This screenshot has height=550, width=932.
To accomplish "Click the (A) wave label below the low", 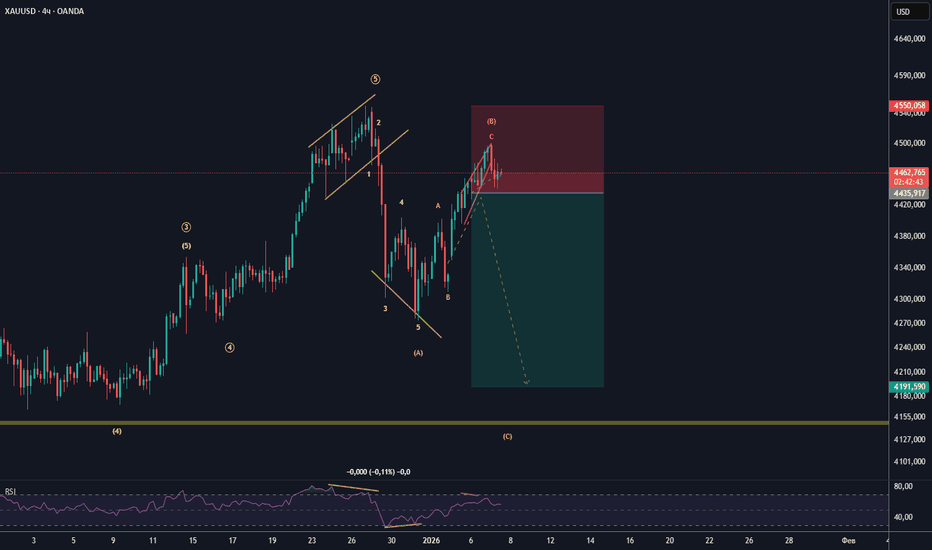I will pos(418,353).
